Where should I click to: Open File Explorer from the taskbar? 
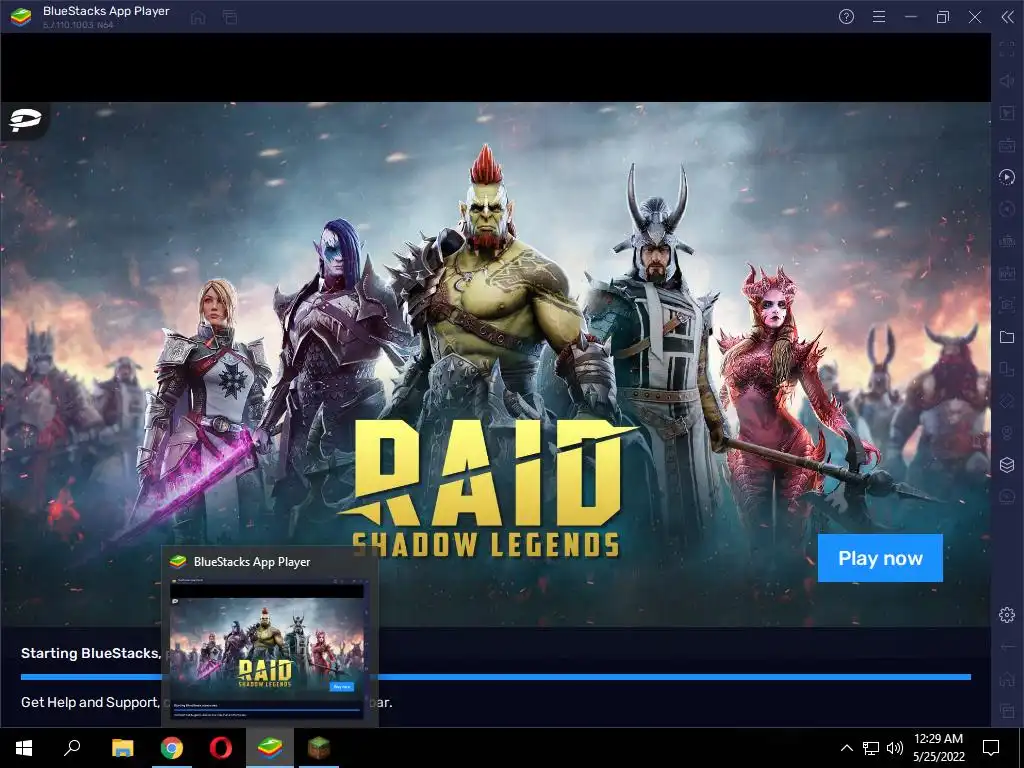pos(122,748)
